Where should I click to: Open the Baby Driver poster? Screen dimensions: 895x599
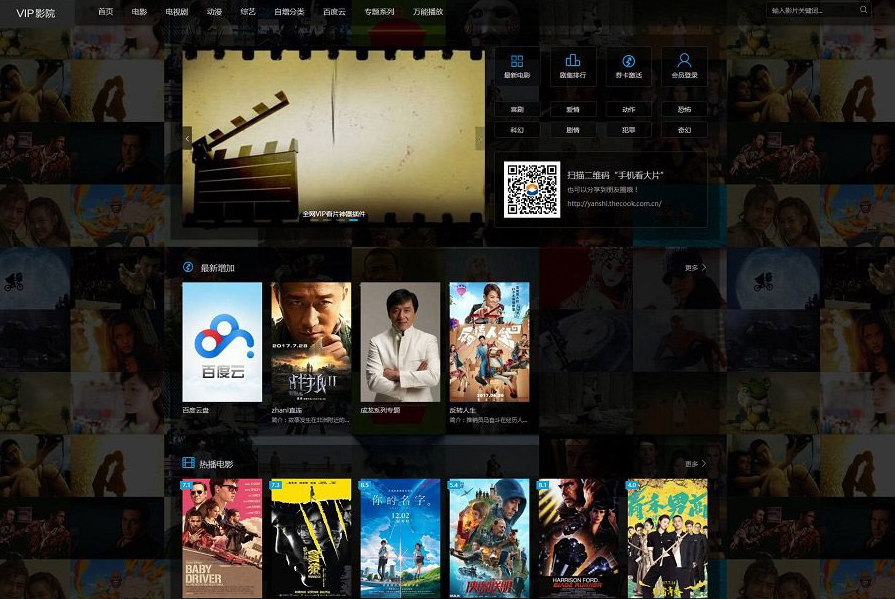pos(222,538)
